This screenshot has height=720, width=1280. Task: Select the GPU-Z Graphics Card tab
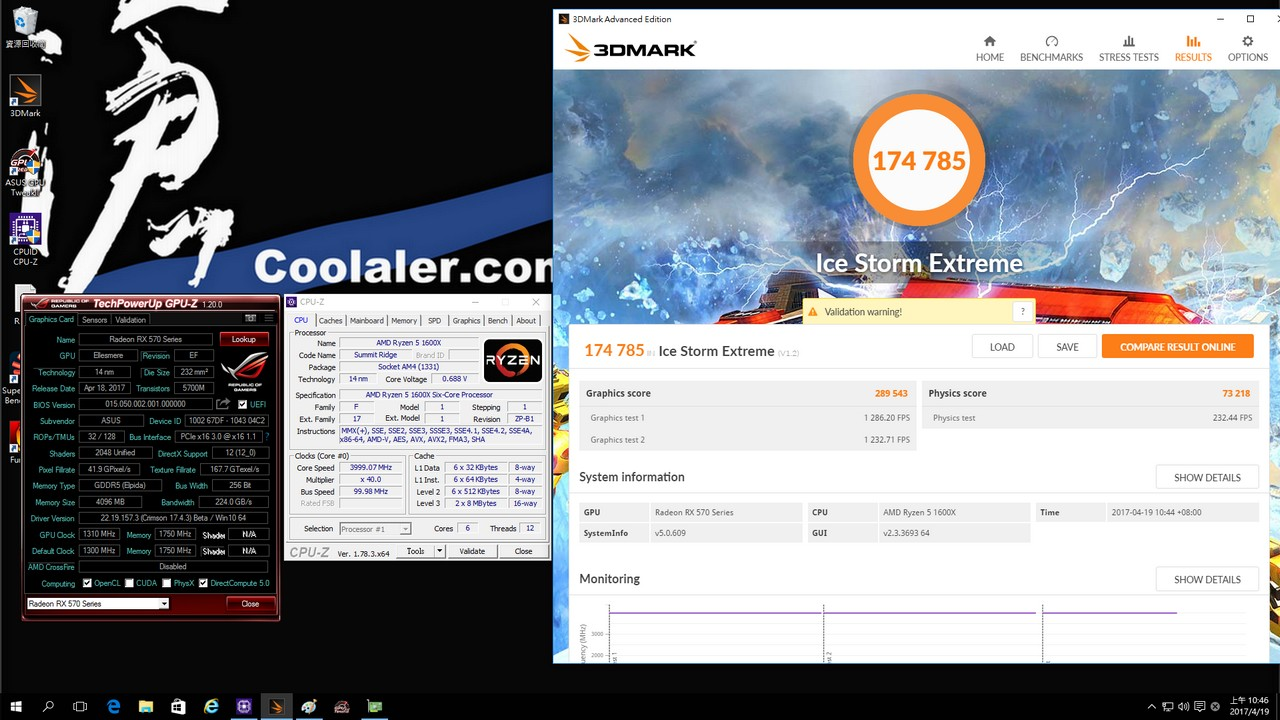pos(51,320)
